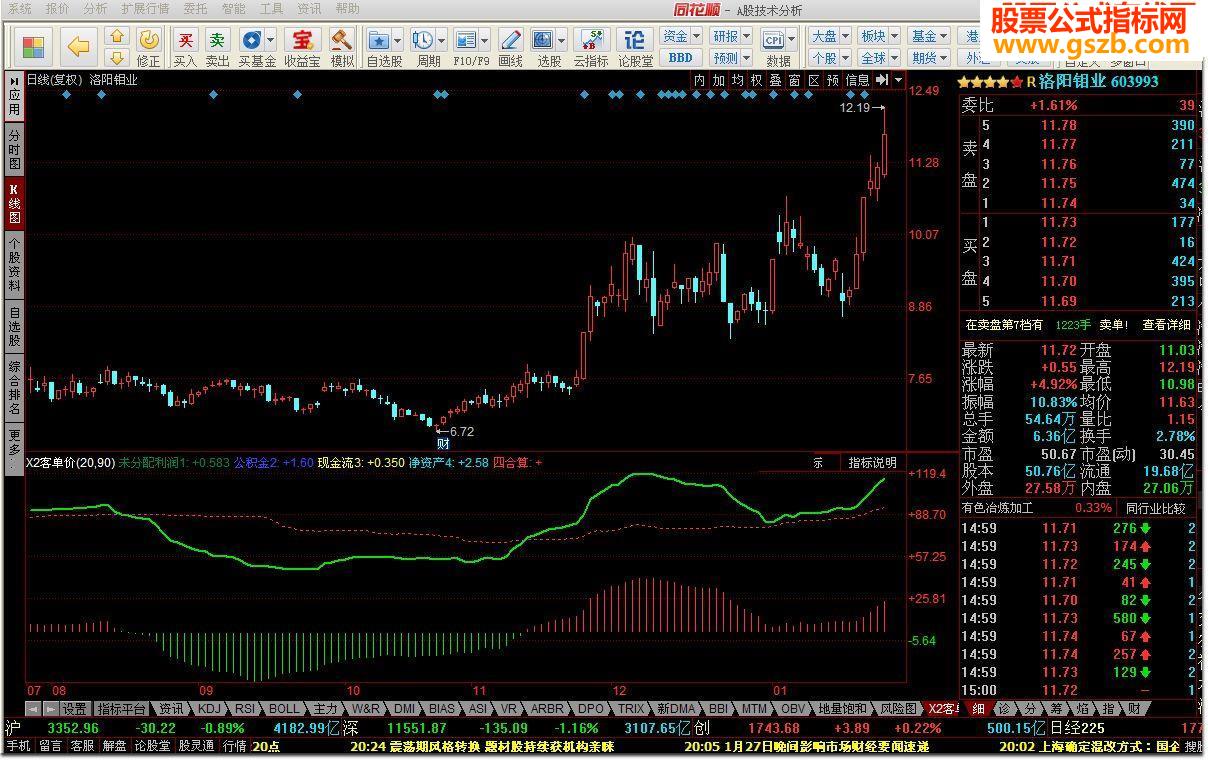1208x760 pixels.
Task: Expand the F10/F9 dropdown arrow
Action: pyautogui.click(x=485, y=40)
